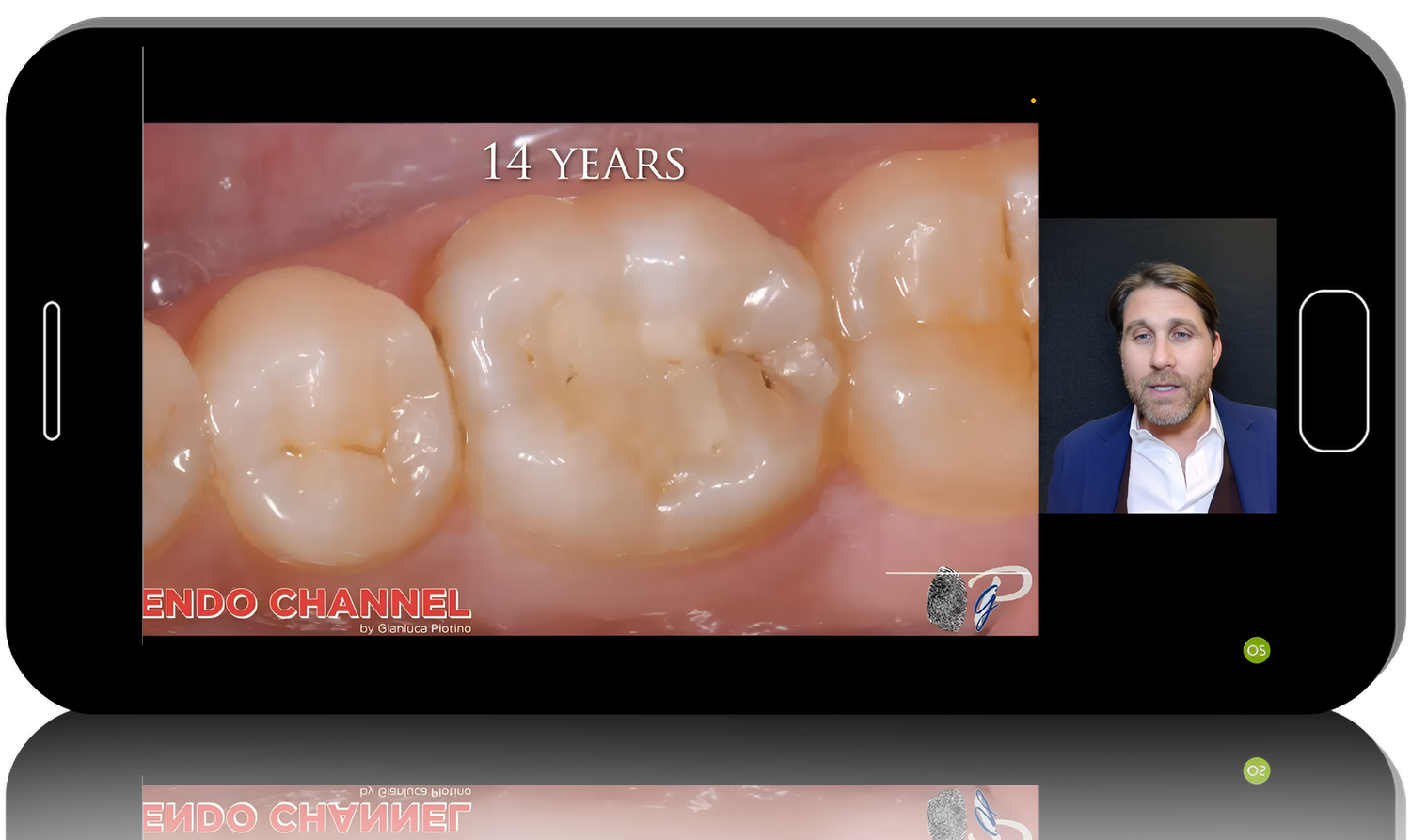This screenshot has width=1411, height=840.
Task: Open the "by Gianluca Plotino" credit text
Action: click(415, 628)
